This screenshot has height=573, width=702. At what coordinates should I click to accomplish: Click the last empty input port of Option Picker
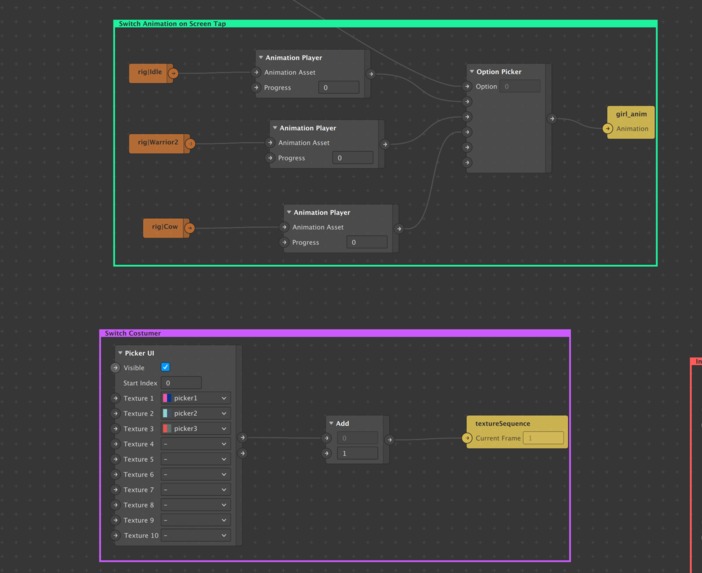tap(467, 162)
